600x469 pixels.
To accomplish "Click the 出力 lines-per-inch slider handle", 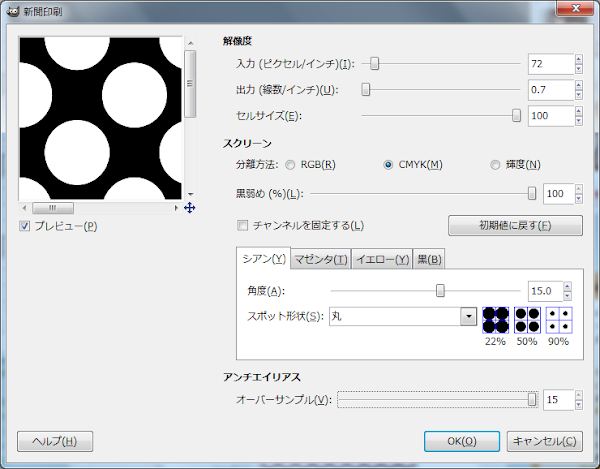I will [x=366, y=90].
